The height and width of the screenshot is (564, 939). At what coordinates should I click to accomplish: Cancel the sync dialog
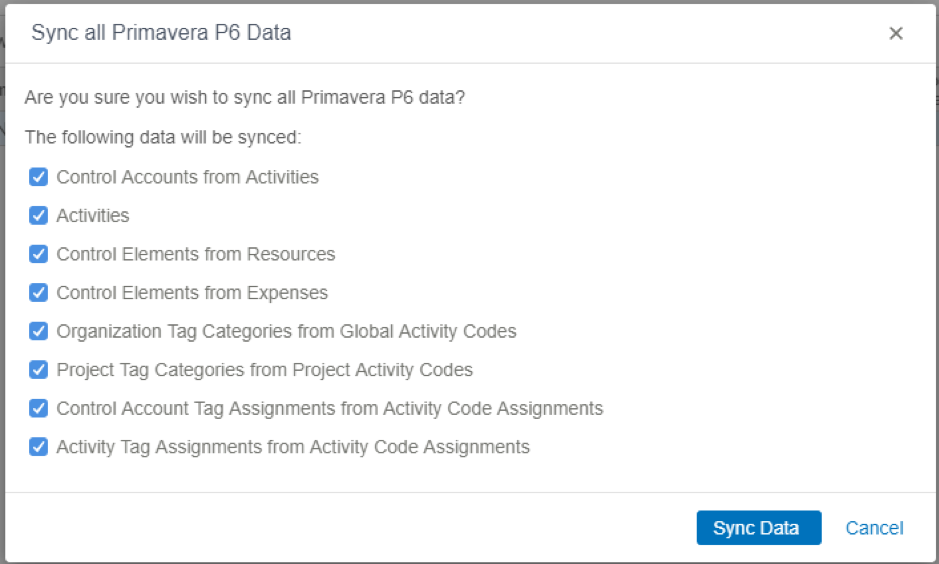pyautogui.click(x=874, y=528)
